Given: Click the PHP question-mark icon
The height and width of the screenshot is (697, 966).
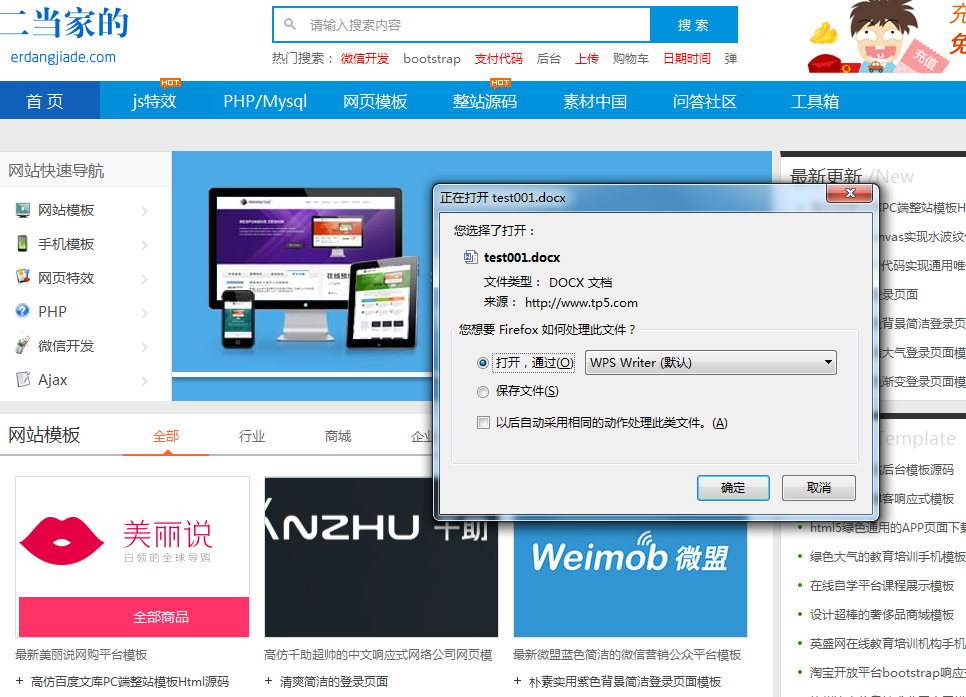Looking at the screenshot, I should coord(22,311).
